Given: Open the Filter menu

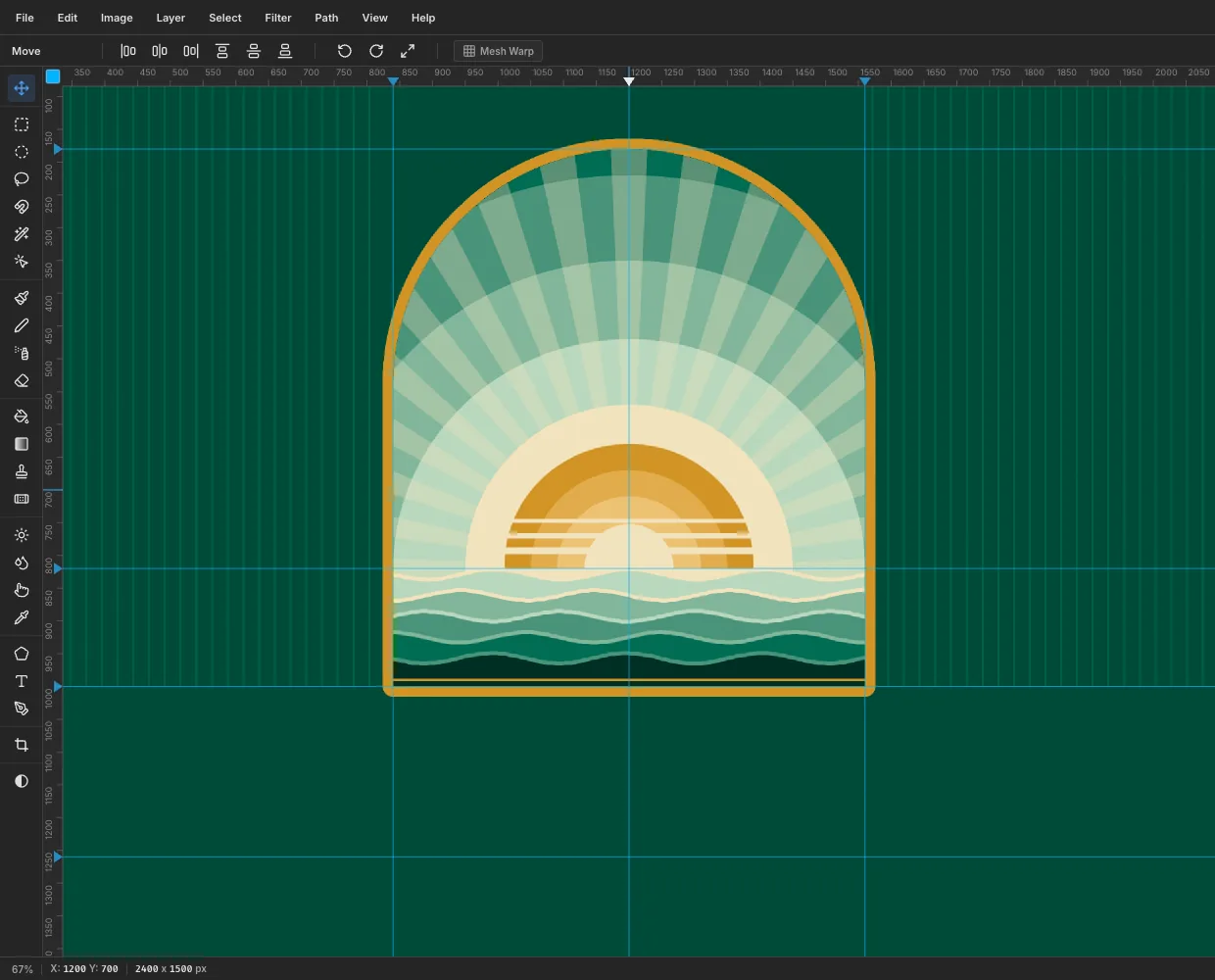Looking at the screenshot, I should point(278,18).
